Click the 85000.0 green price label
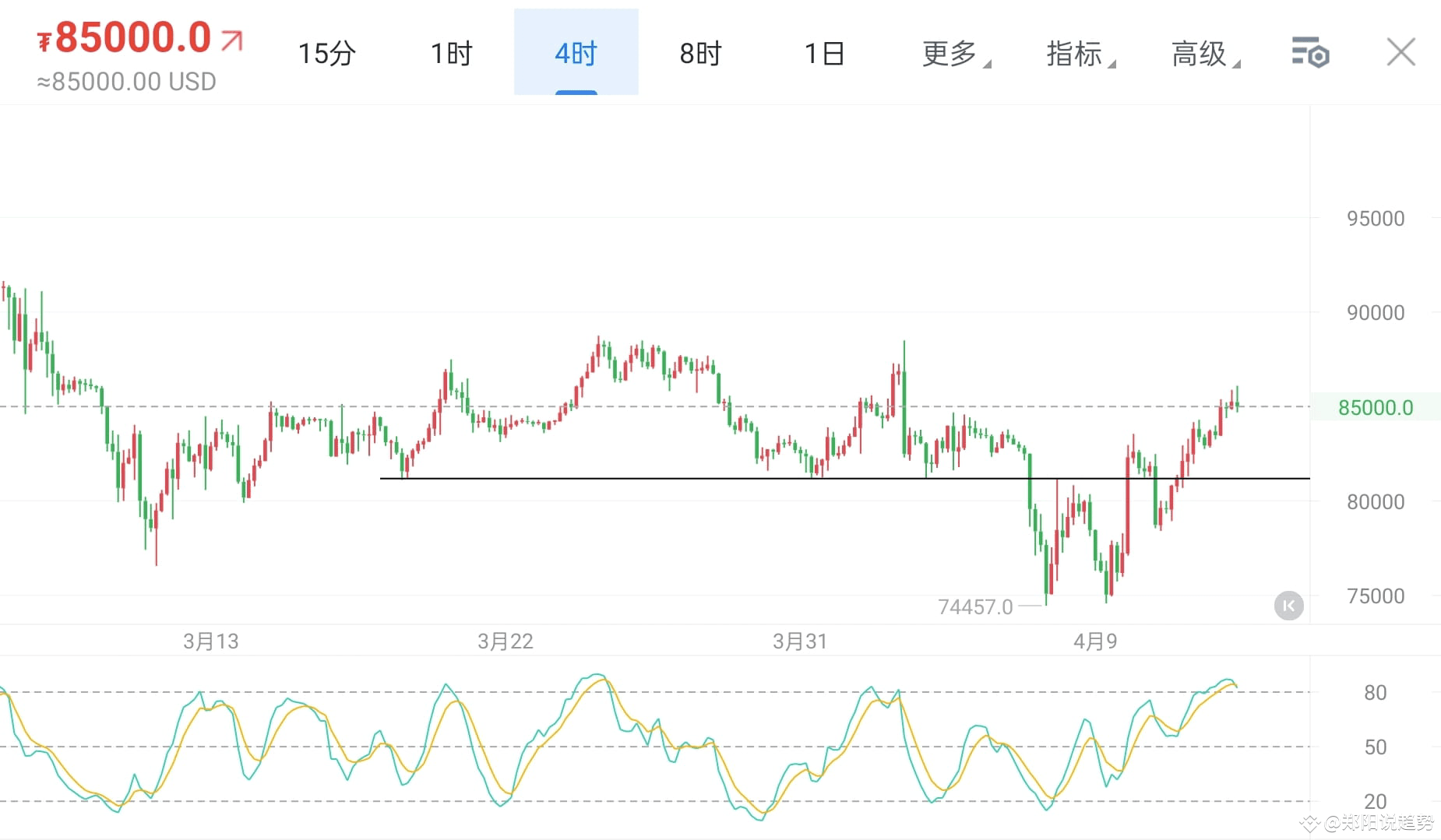The height and width of the screenshot is (840, 1441). tap(1375, 406)
